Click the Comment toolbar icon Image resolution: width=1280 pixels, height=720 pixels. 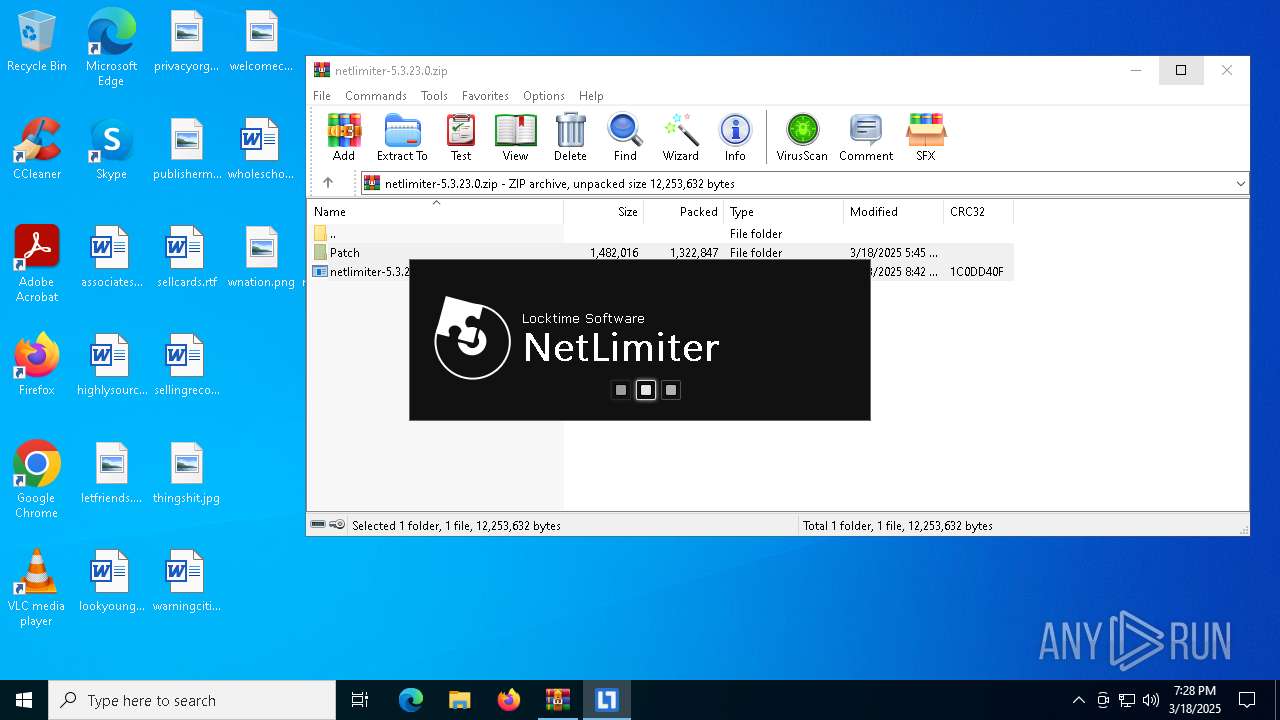[x=866, y=137]
